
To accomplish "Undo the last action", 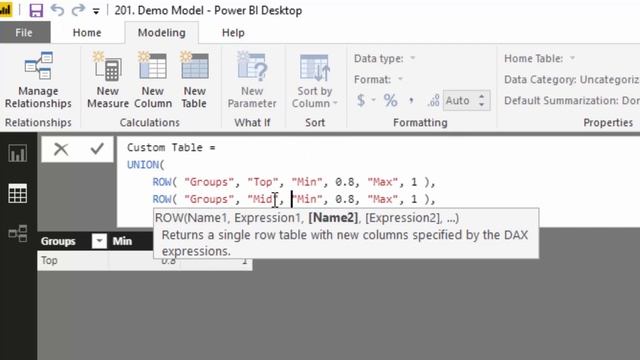I will [x=58, y=10].
